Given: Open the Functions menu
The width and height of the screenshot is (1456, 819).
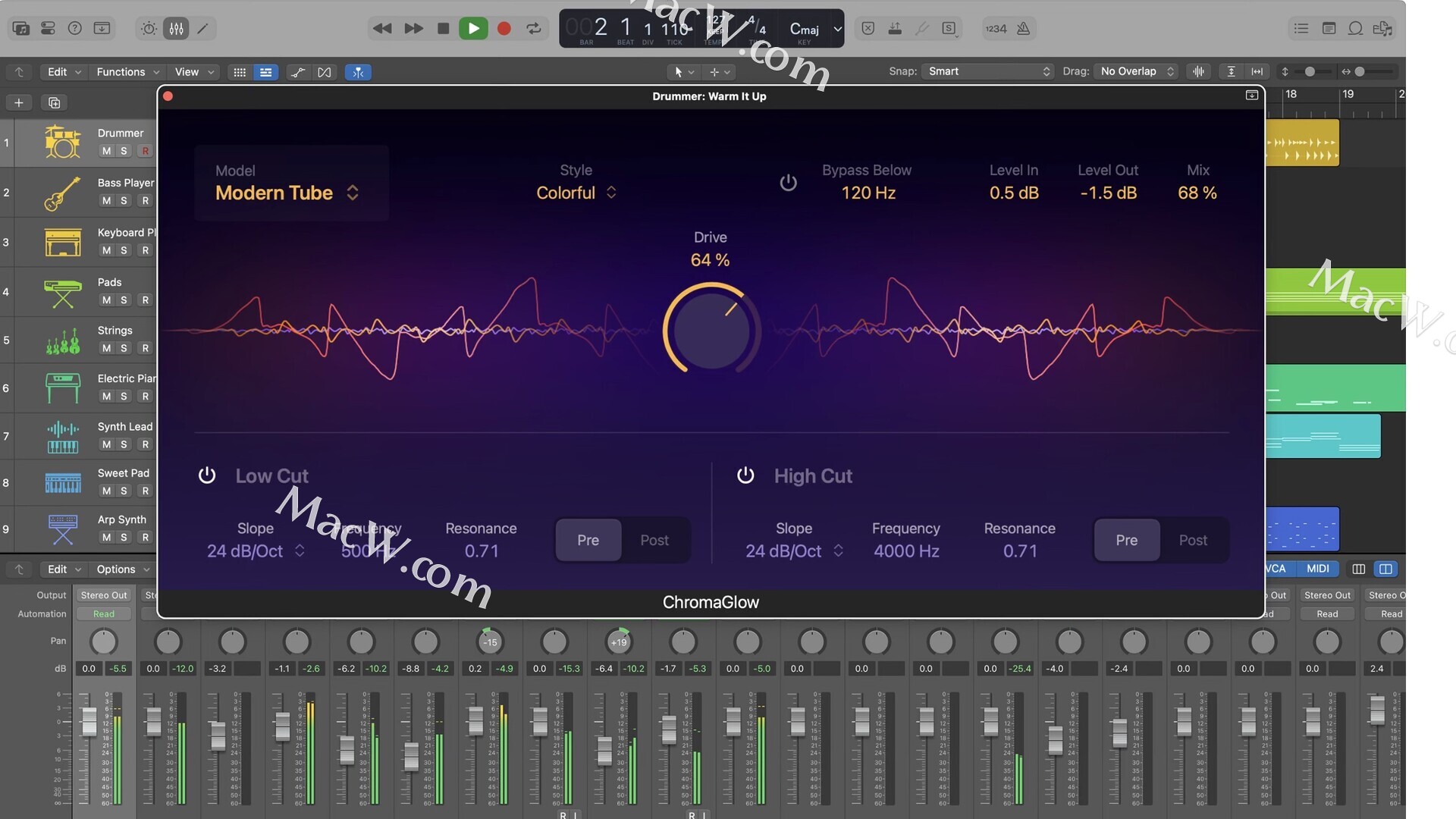Looking at the screenshot, I should click(127, 71).
